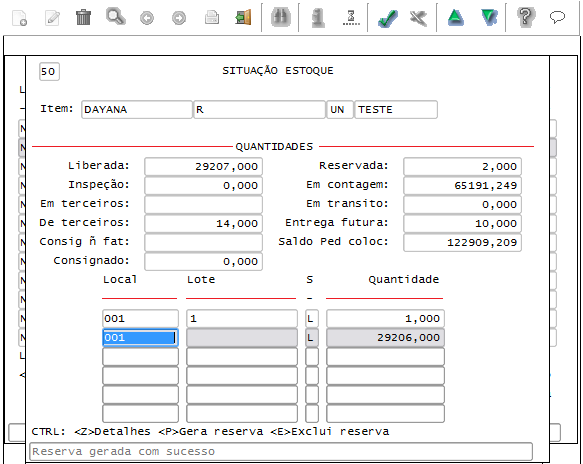Click the edit pencil toolbar icon

(52, 18)
